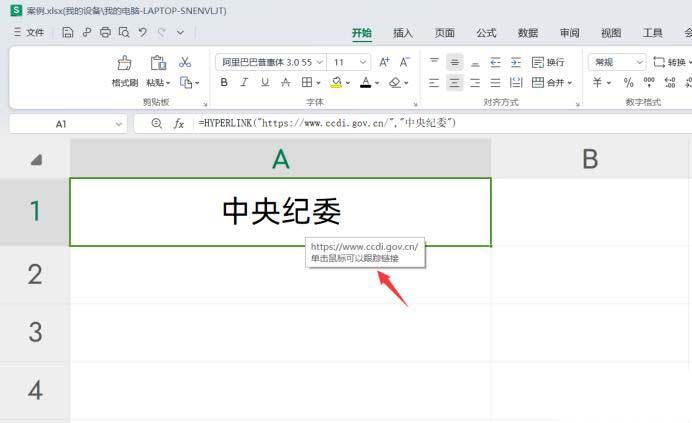
Task: Click the black font color A swatch
Action: [x=365, y=83]
